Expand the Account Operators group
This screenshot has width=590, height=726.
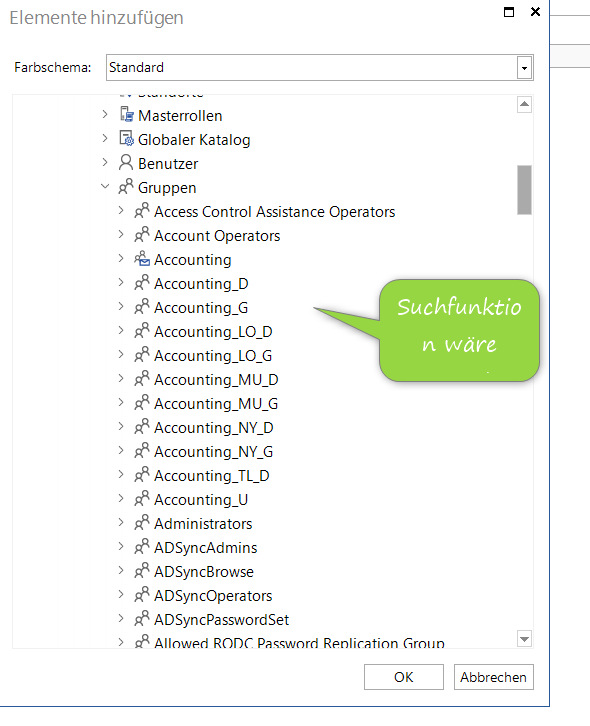tap(121, 234)
